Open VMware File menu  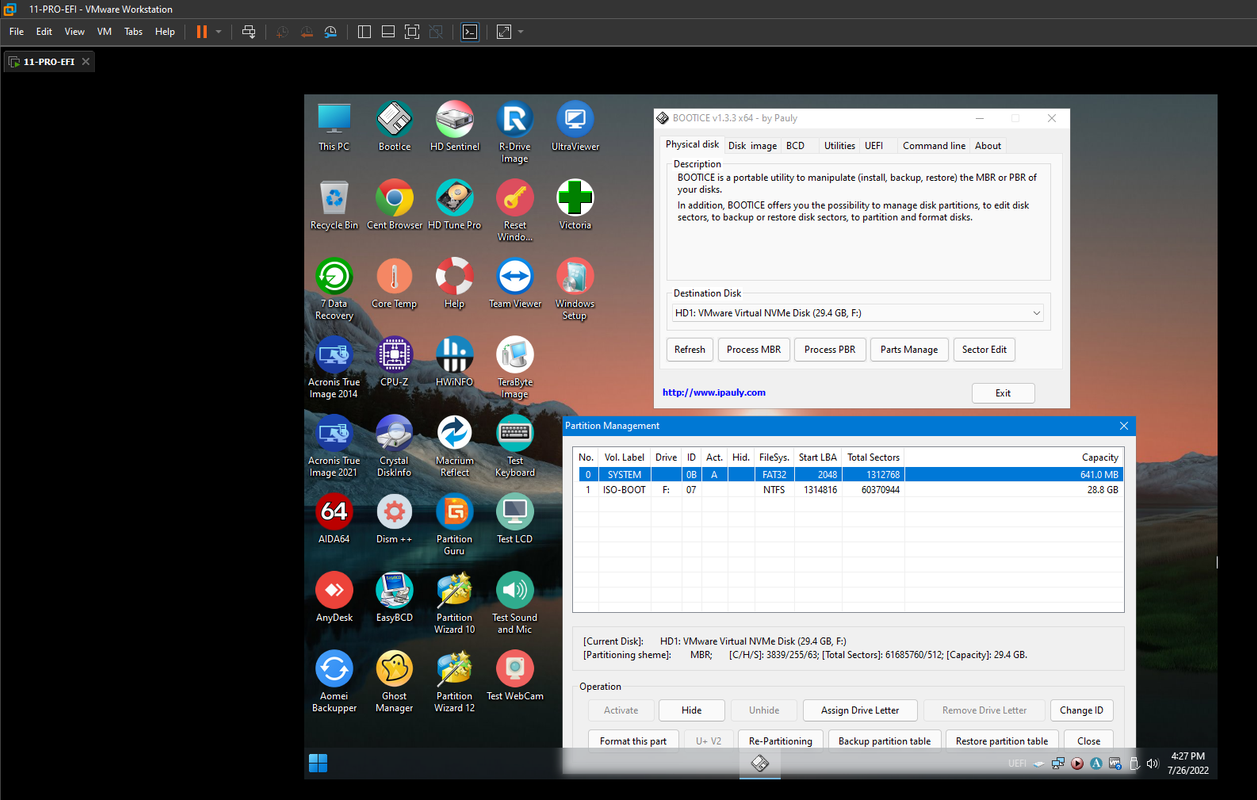point(16,32)
